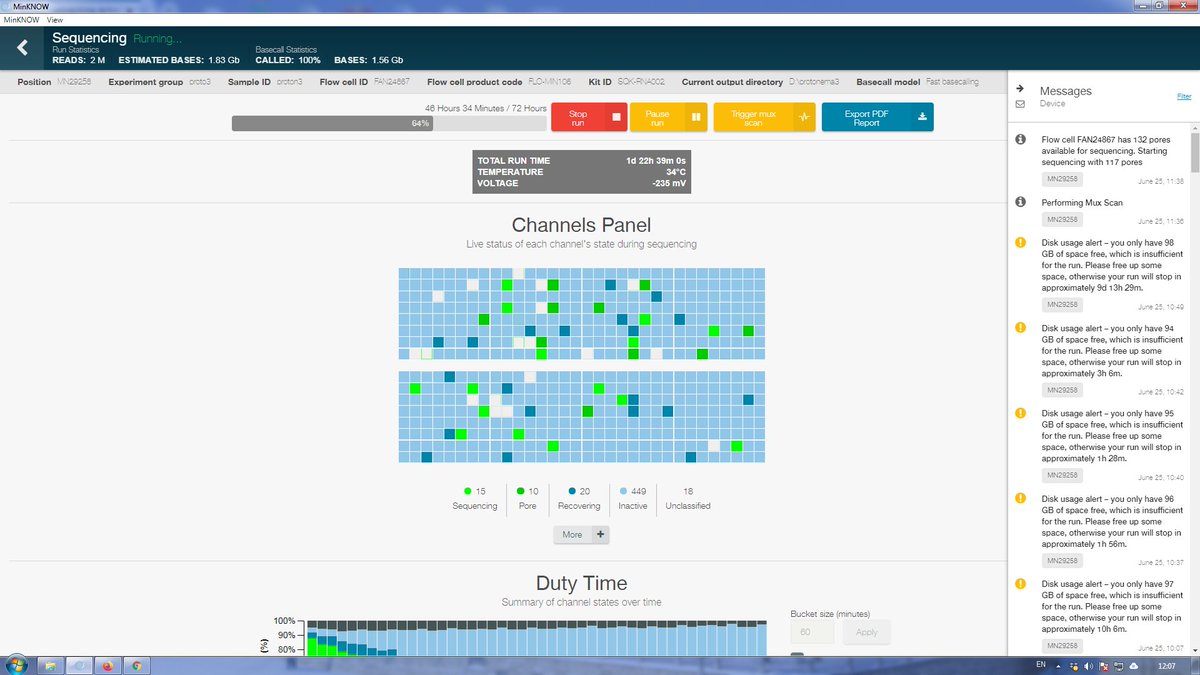Click the Stop run button

(x=589, y=117)
